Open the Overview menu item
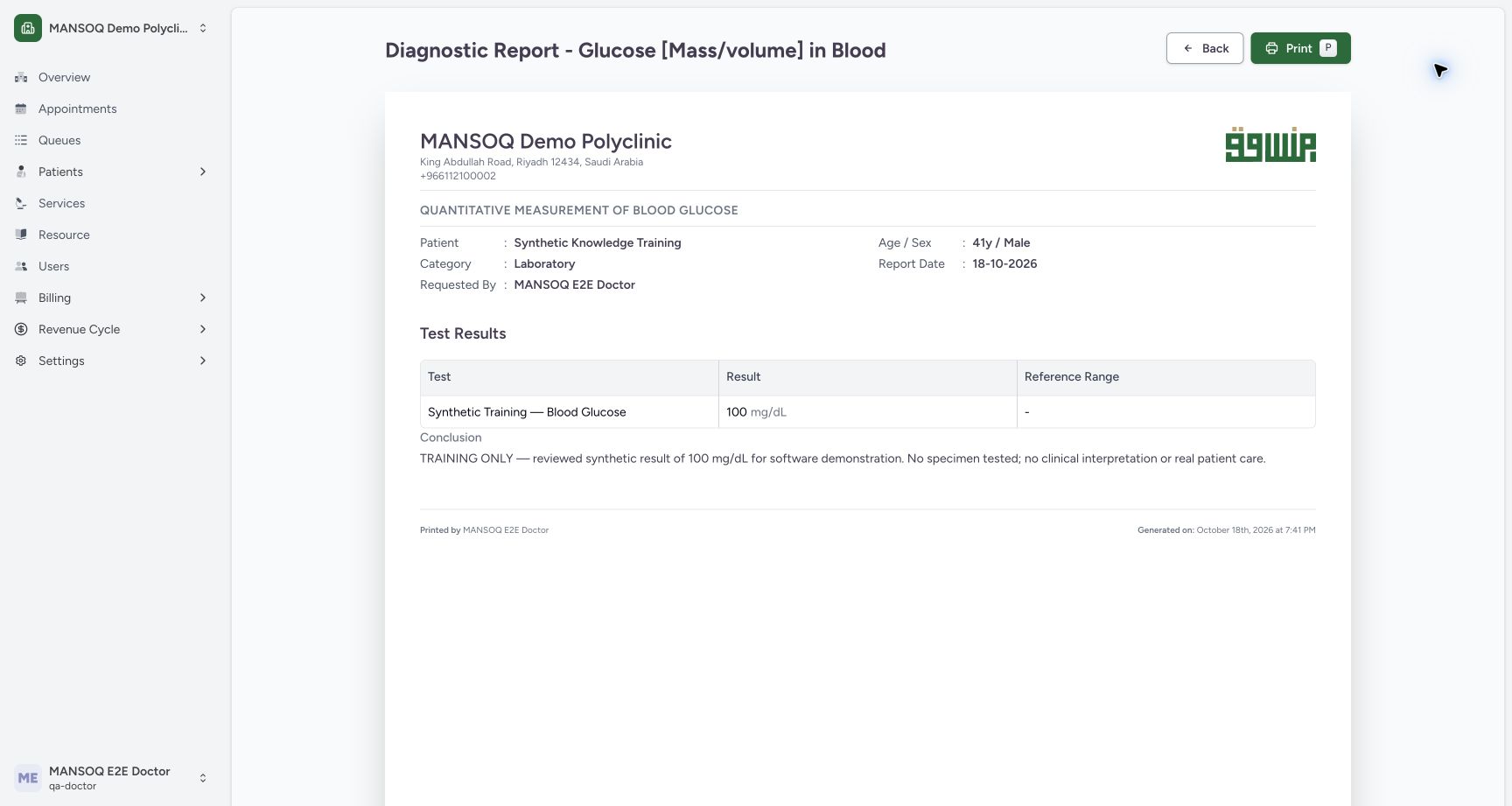1512x806 pixels. 112,77
